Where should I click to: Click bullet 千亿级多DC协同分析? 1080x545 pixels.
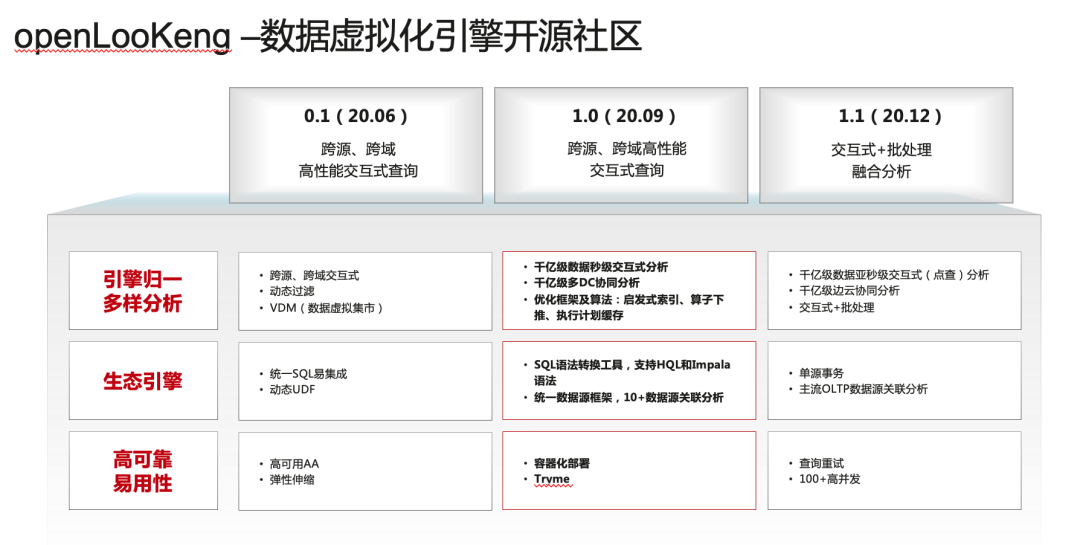587,283
